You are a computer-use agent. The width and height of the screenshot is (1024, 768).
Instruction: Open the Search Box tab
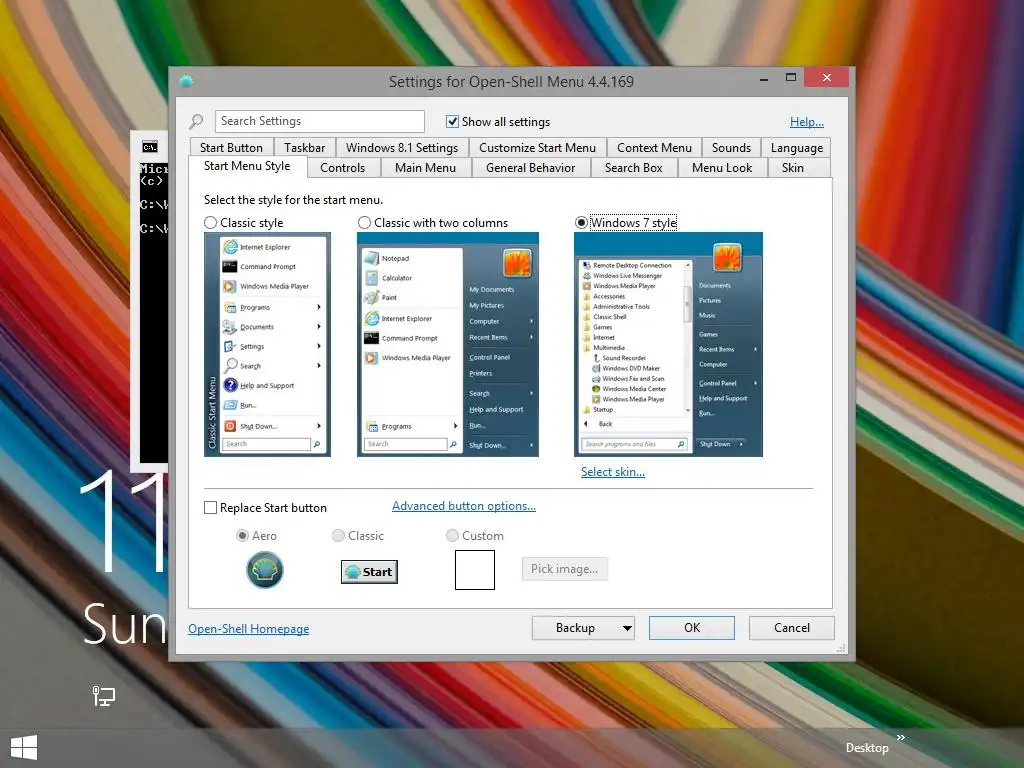click(633, 168)
